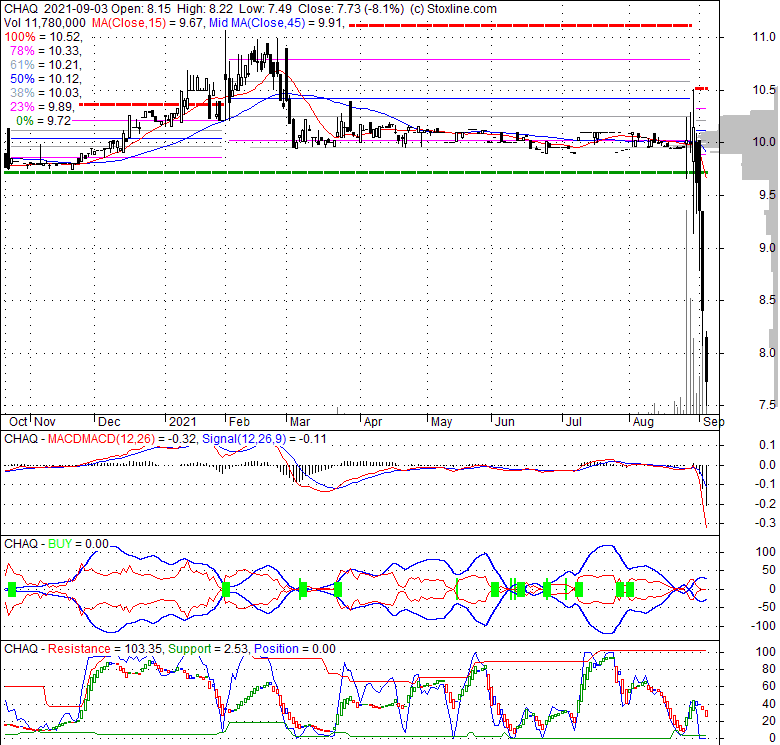Click the MA(Close,15) = 9.67 label
Viewport: 780px width, 745px height.
[x=147, y=23]
